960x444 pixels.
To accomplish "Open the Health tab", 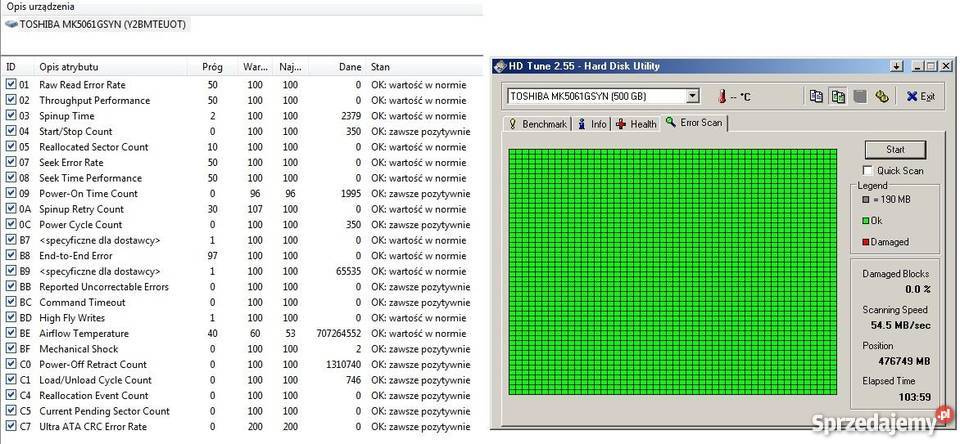I will tap(636, 124).
